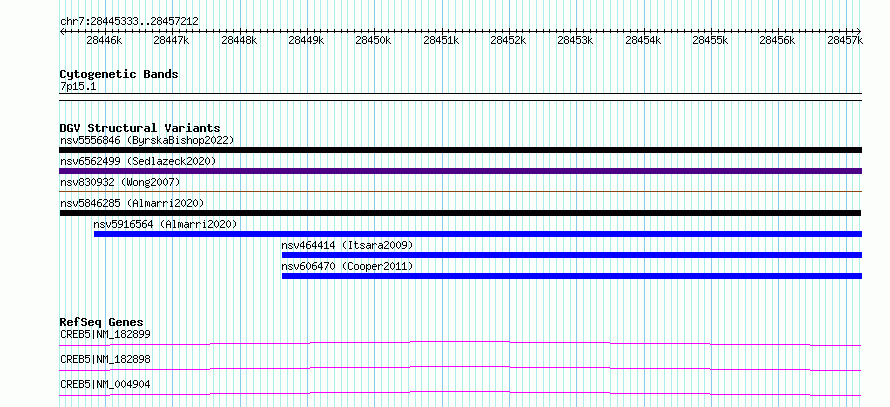Click the blue bar under nsv464414

click(x=572, y=255)
